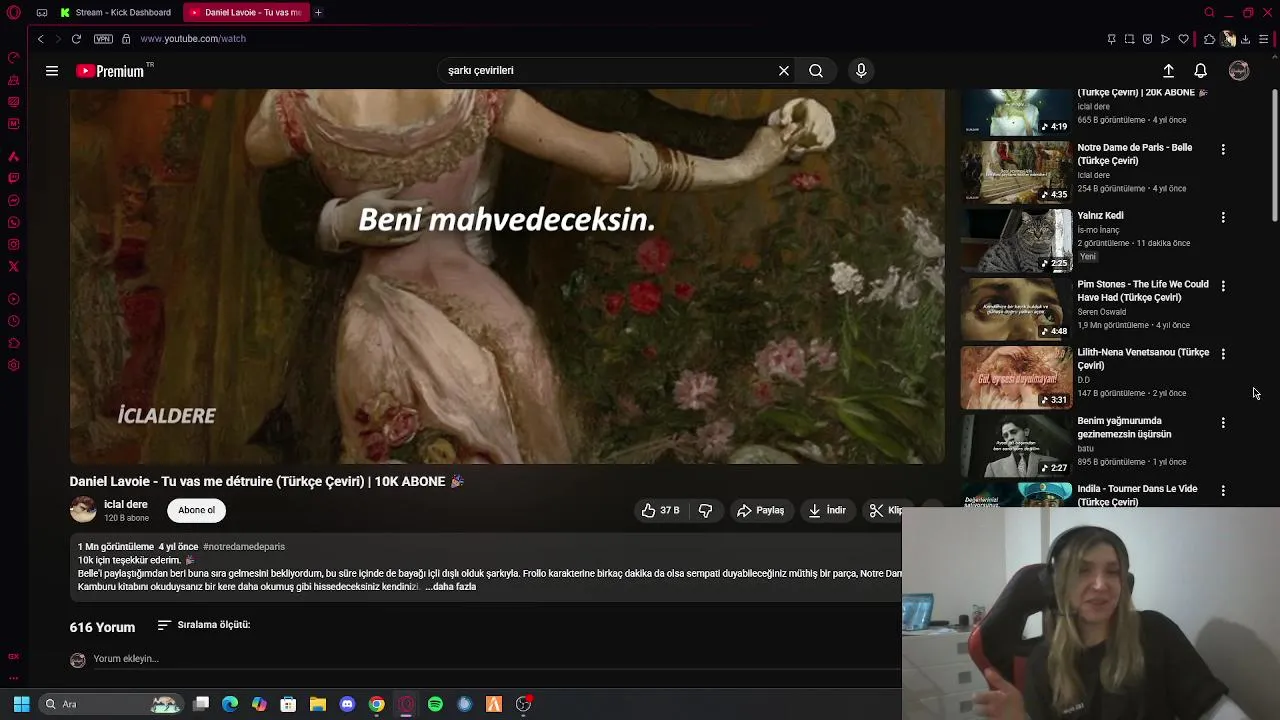This screenshot has width=1280, height=720.
Task: Go to YouTube Premium home logo
Action: [111, 71]
